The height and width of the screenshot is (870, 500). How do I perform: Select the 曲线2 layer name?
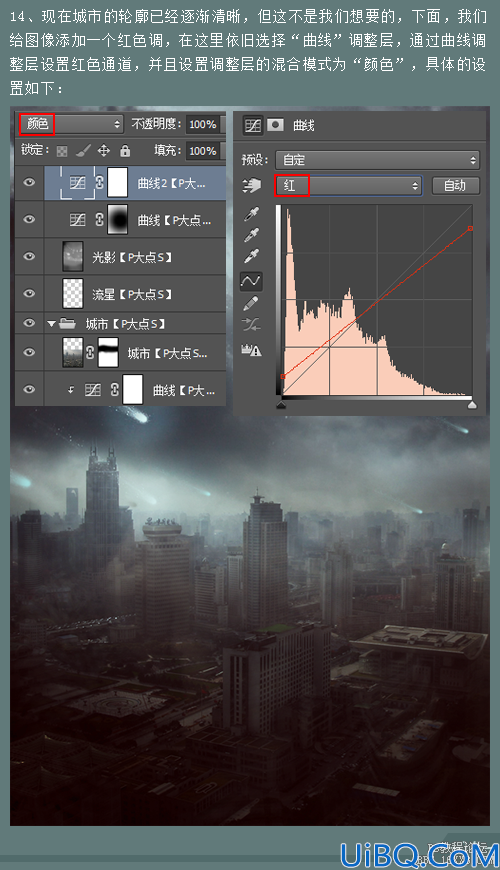pos(171,183)
